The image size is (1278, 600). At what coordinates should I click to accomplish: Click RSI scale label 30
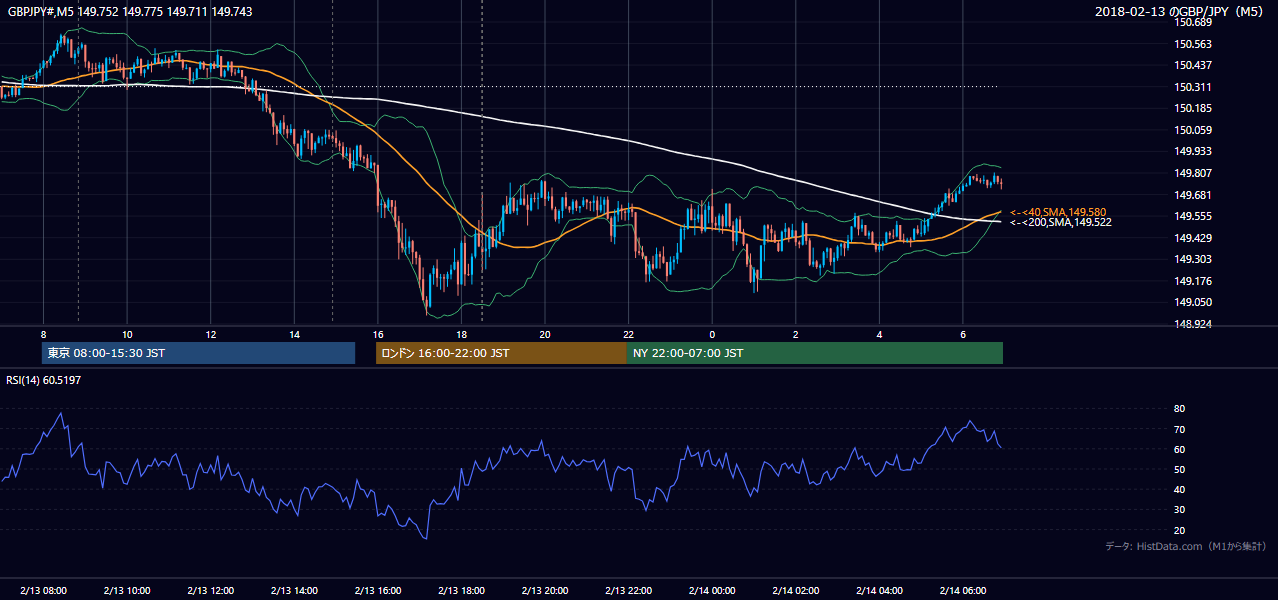tap(1179, 510)
